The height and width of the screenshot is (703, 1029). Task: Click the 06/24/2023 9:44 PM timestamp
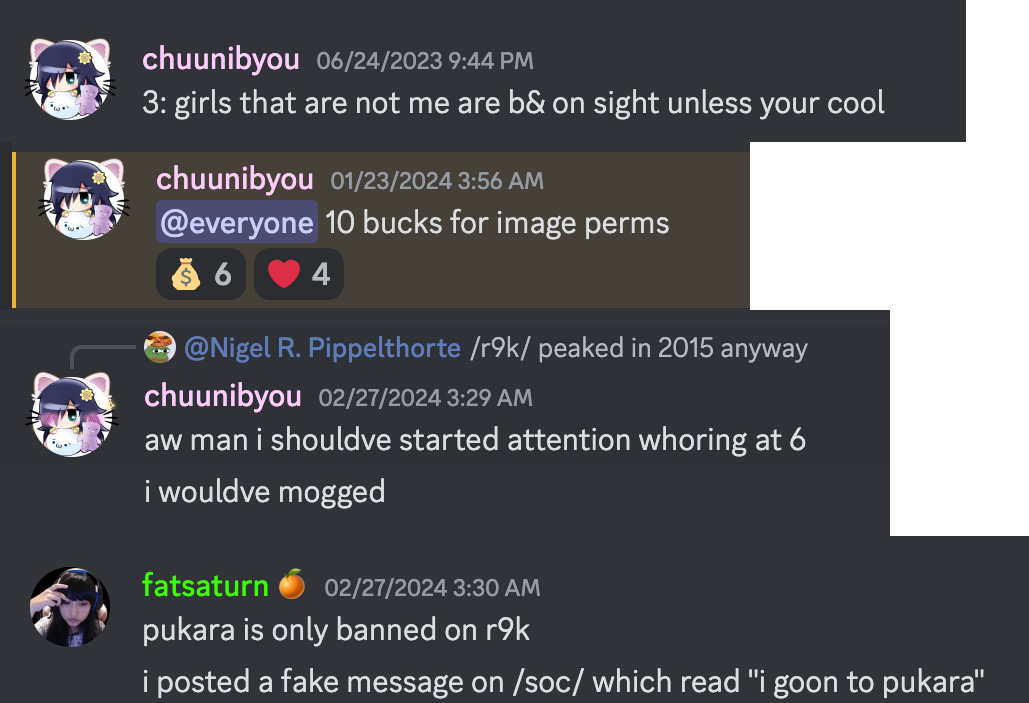point(425,61)
